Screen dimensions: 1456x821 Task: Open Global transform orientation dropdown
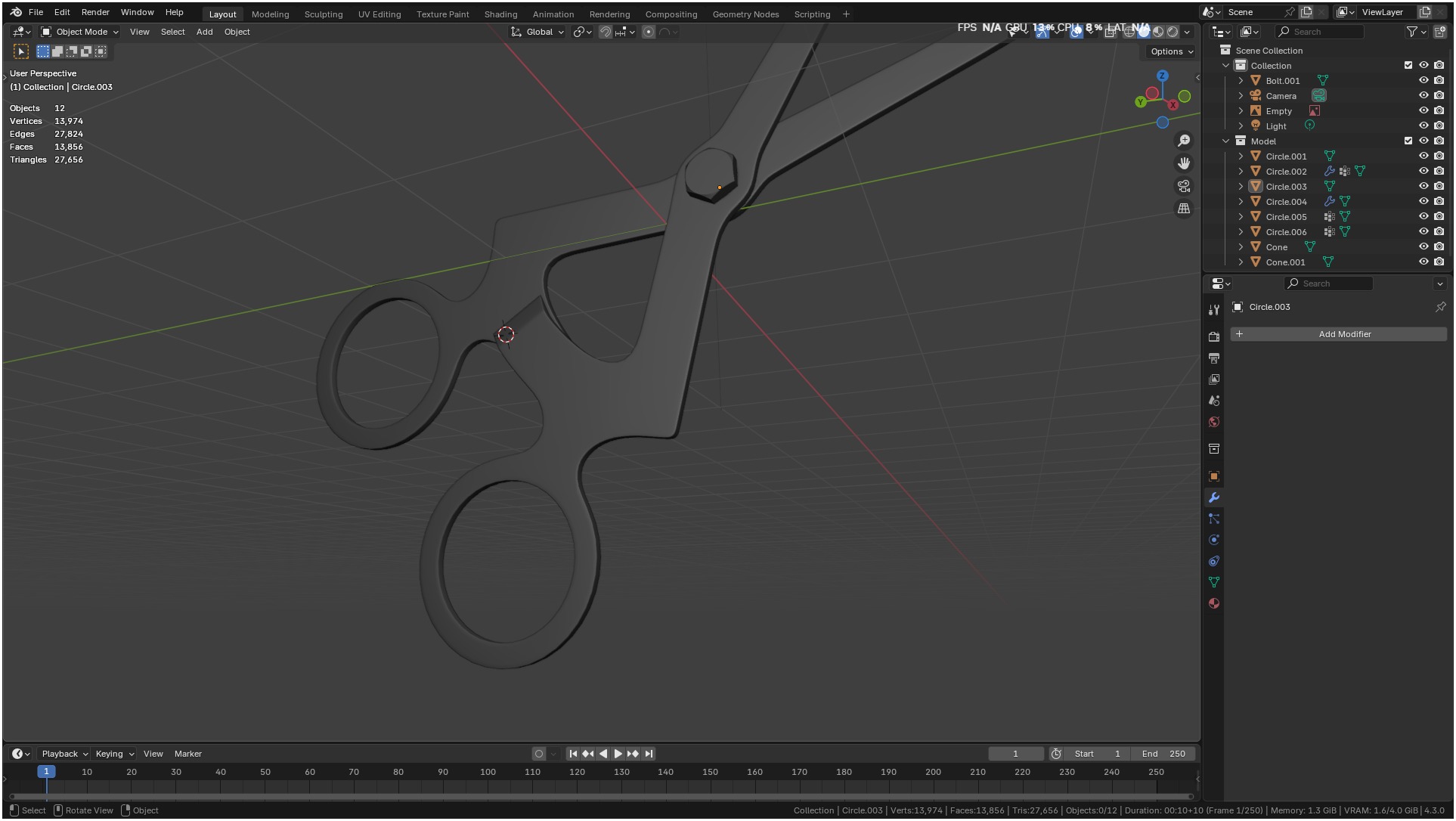pos(537,32)
